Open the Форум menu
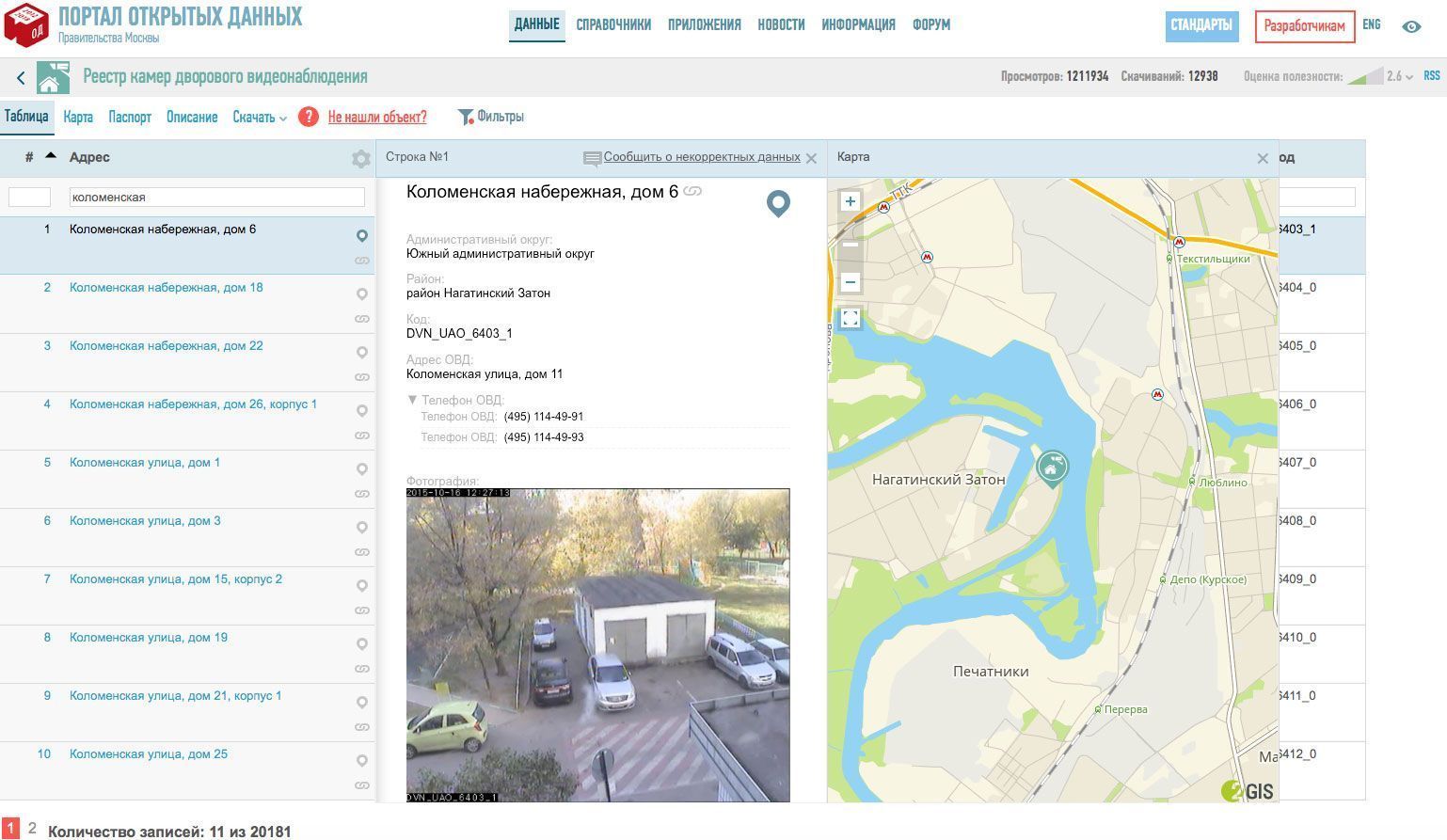The image size is (1447, 840). pos(931,25)
